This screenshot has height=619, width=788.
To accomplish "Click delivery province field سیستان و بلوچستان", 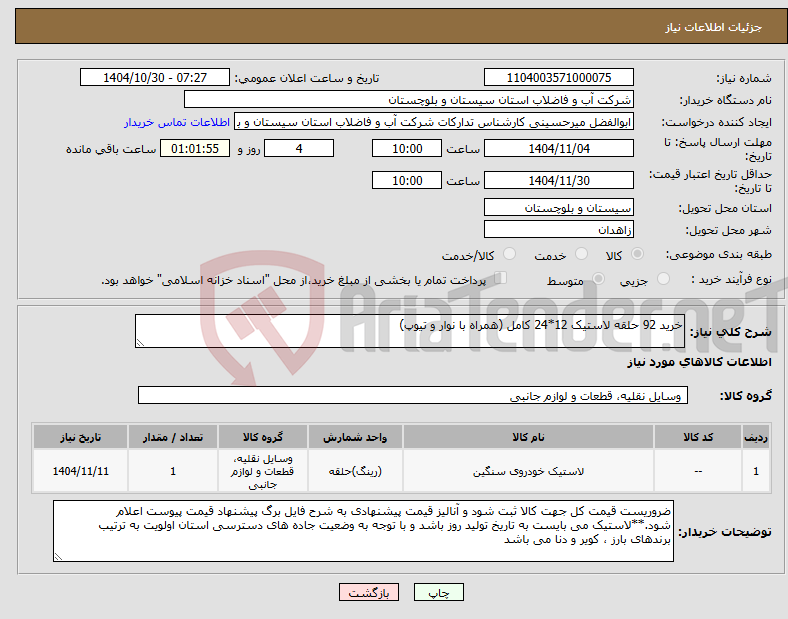I will [x=558, y=208].
